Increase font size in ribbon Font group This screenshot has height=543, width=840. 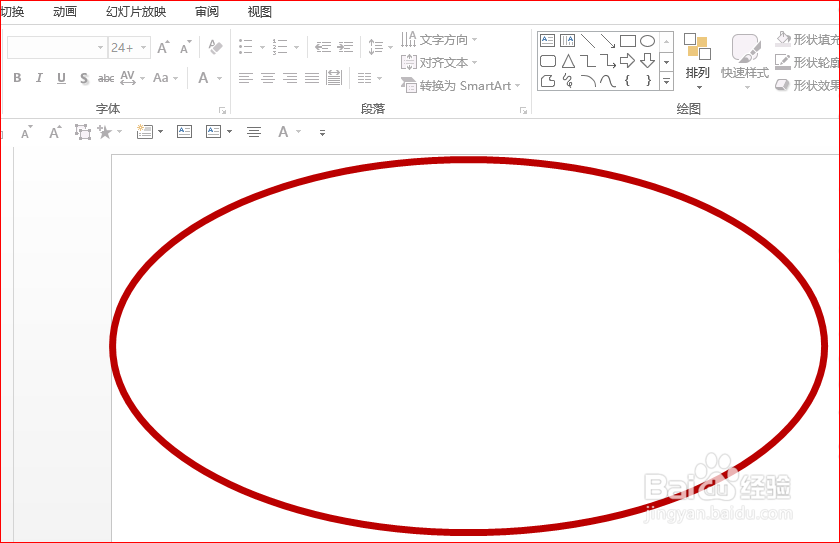coord(163,48)
